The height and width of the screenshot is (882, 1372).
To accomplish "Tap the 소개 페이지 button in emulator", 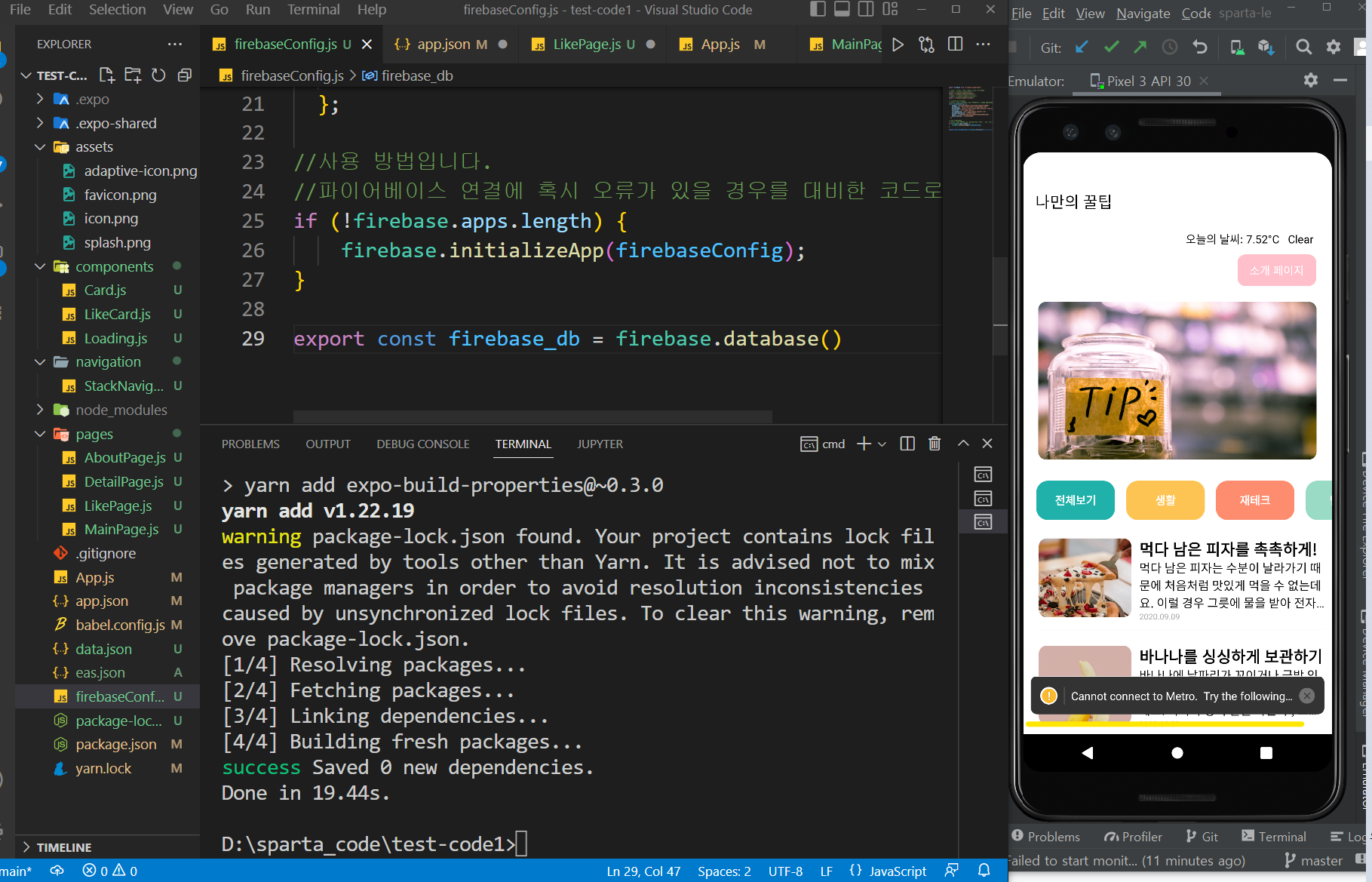I will click(1276, 270).
